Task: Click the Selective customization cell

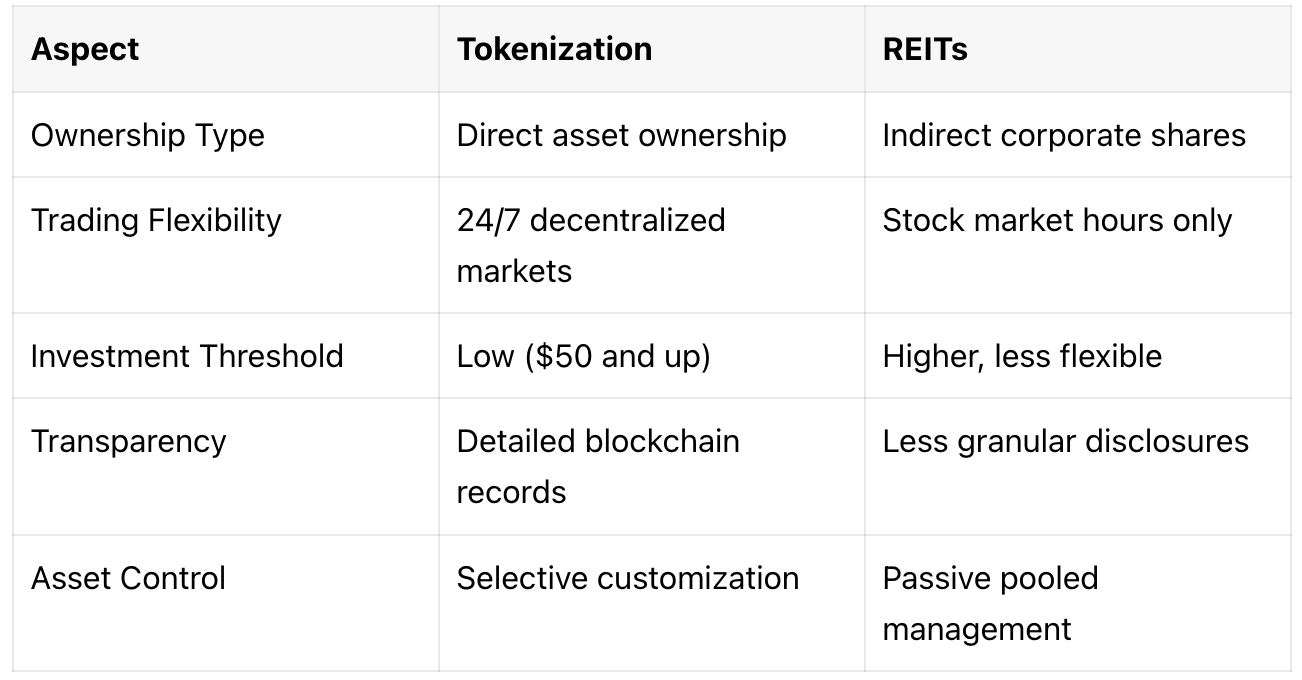Action: point(628,578)
